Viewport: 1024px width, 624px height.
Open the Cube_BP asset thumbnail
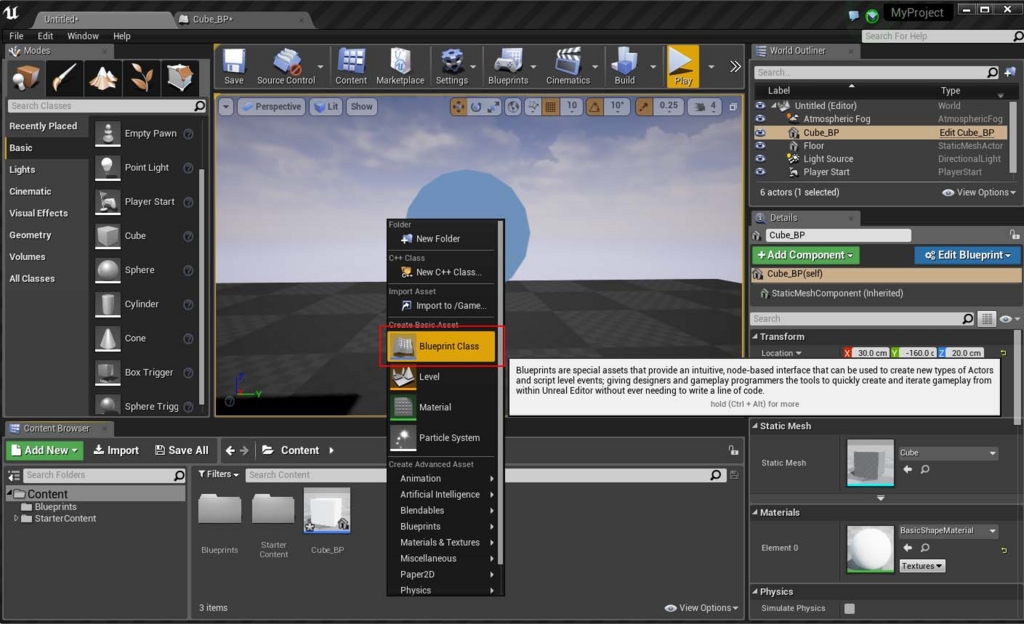point(327,509)
